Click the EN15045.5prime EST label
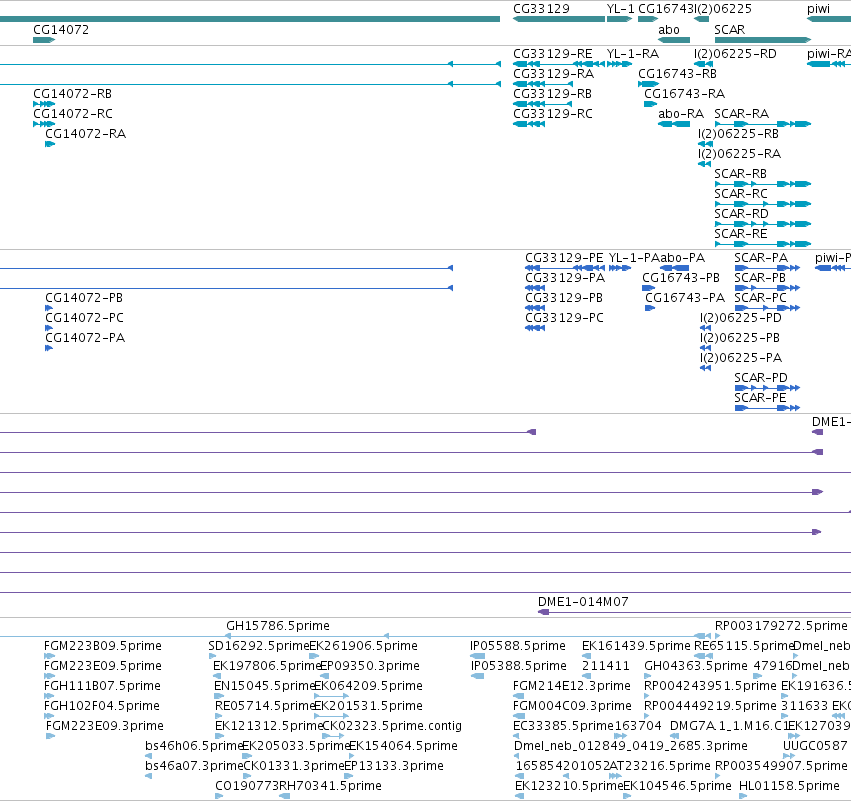This screenshot has height=801, width=851. tap(264, 686)
